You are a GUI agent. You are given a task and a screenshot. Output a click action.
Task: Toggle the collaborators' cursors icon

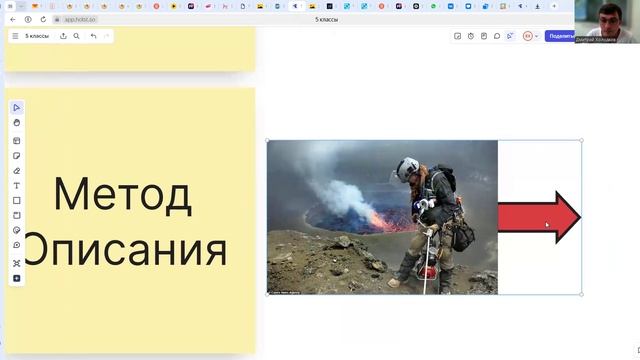[x=510, y=36]
